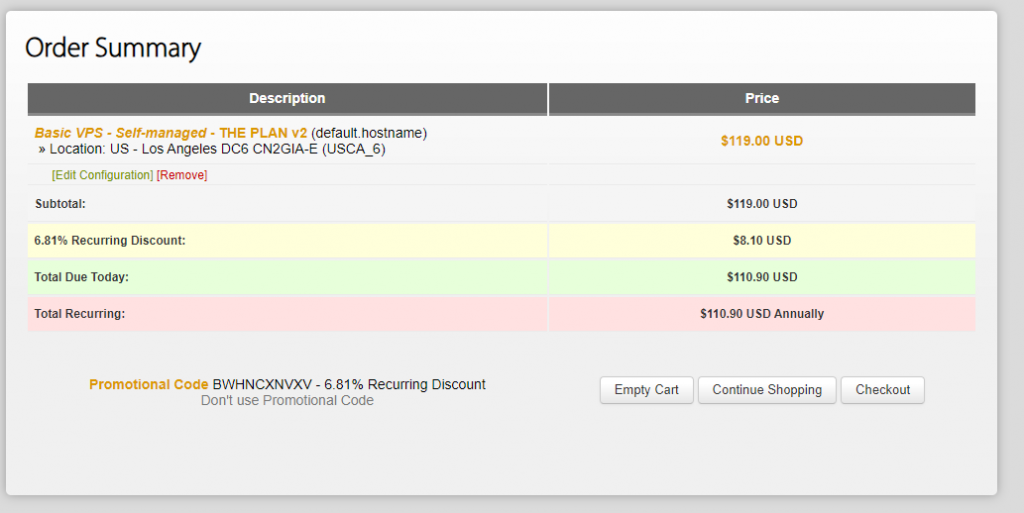Click the Price column header

click(x=762, y=99)
